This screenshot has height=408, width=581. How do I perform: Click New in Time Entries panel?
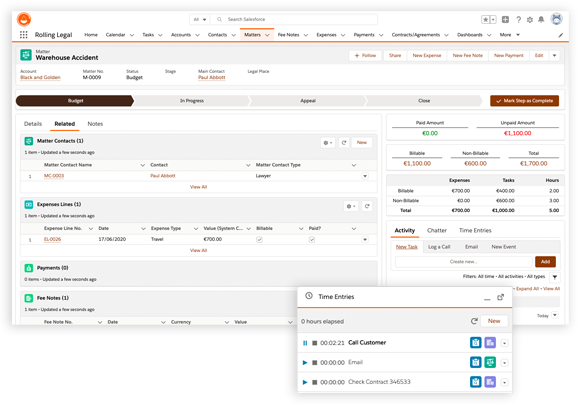494,321
